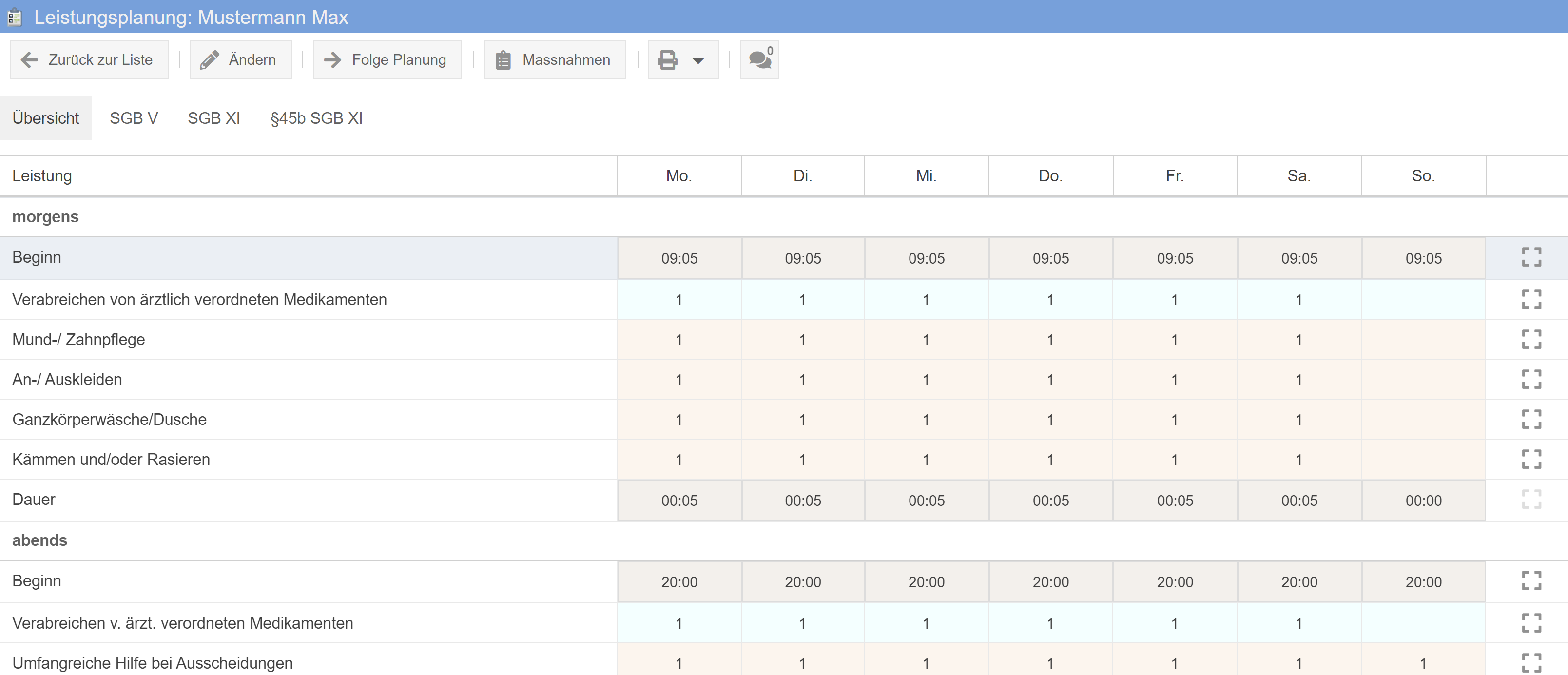1568x675 pixels.
Task: Open the print options dropdown arrow
Action: coord(698,60)
